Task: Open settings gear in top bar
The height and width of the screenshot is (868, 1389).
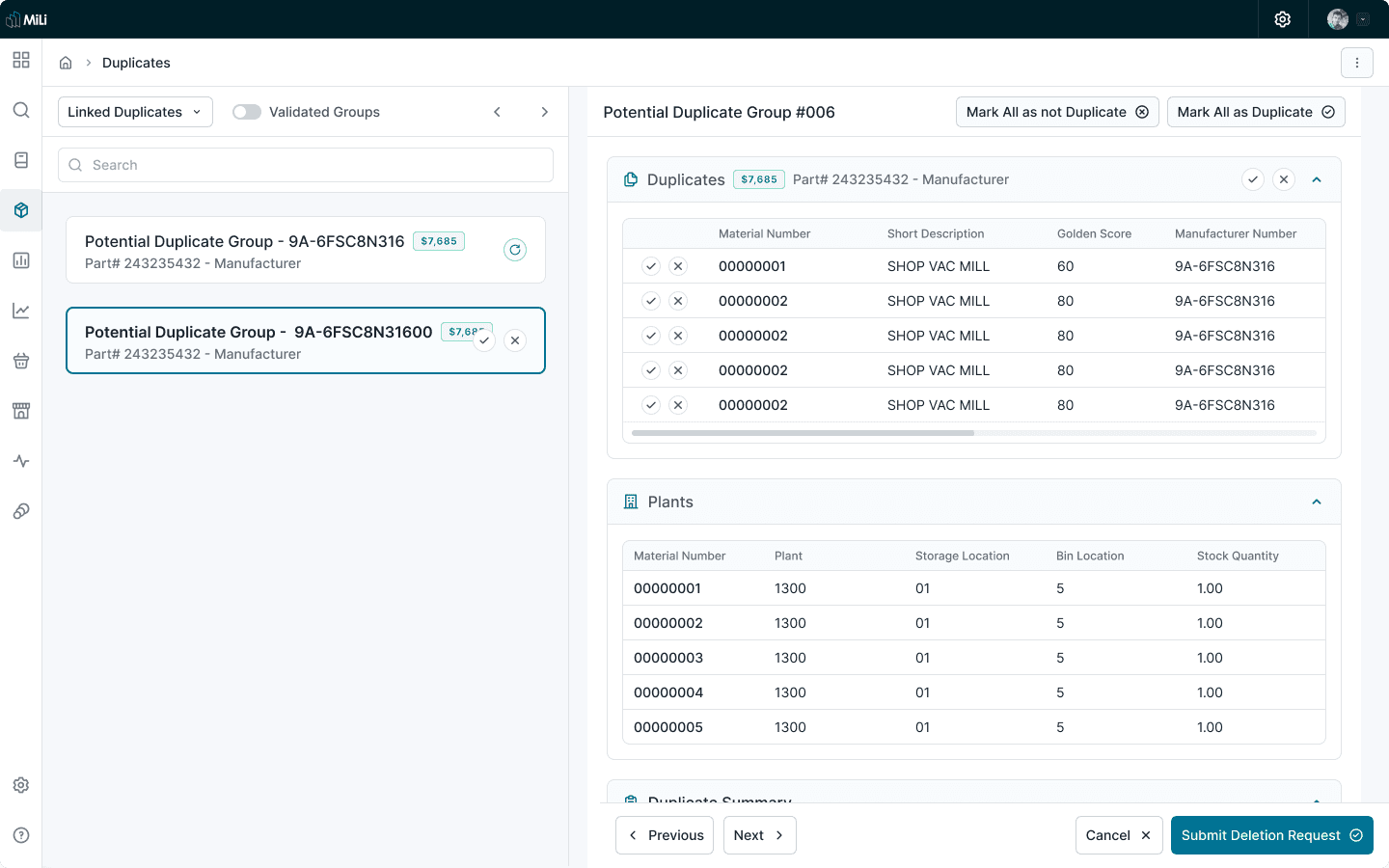Action: coord(1283,19)
